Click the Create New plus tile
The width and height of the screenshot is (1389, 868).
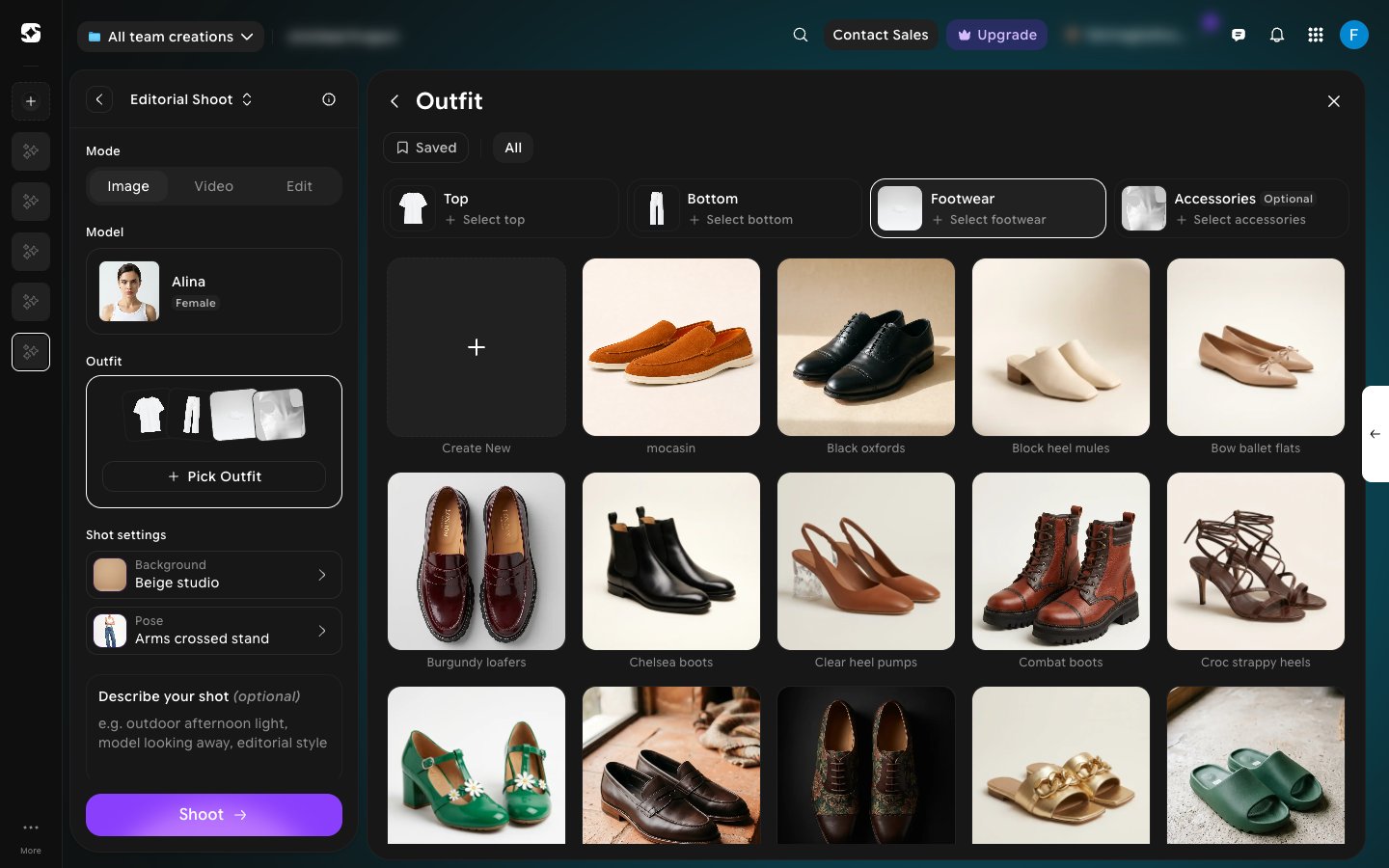click(x=477, y=347)
